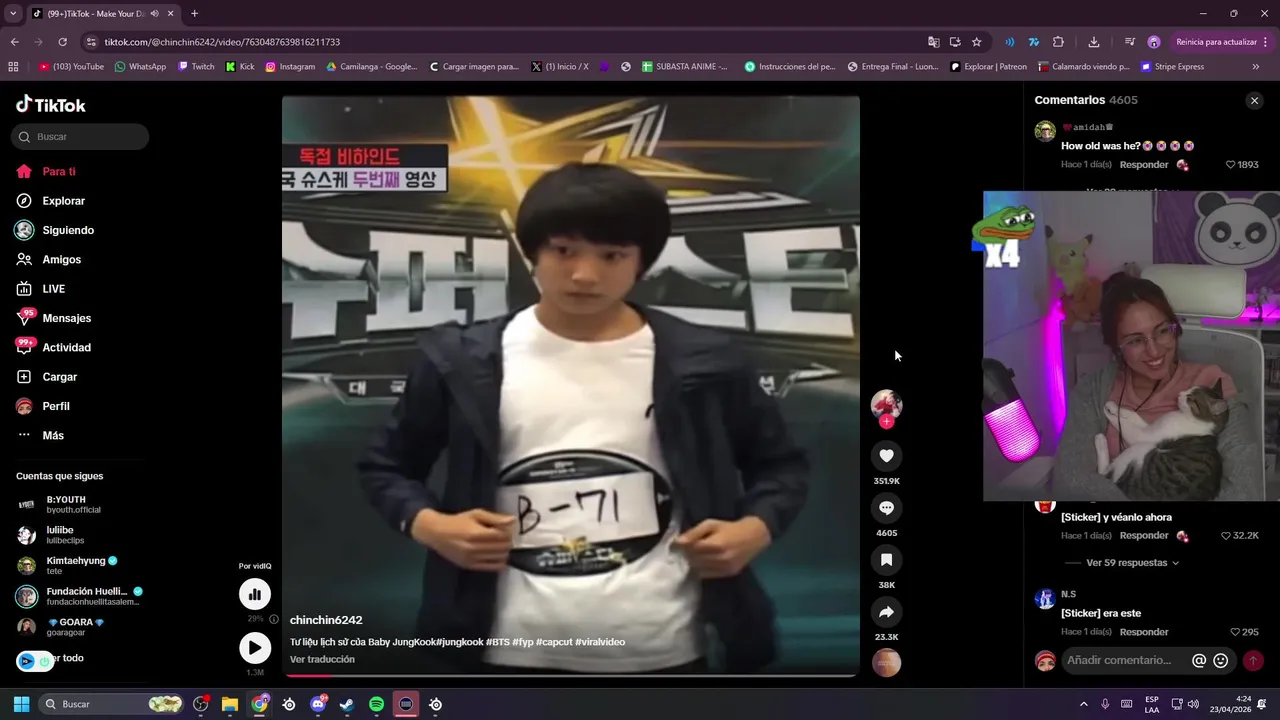
Task: Seek on the video progress bar
Action: (570, 675)
